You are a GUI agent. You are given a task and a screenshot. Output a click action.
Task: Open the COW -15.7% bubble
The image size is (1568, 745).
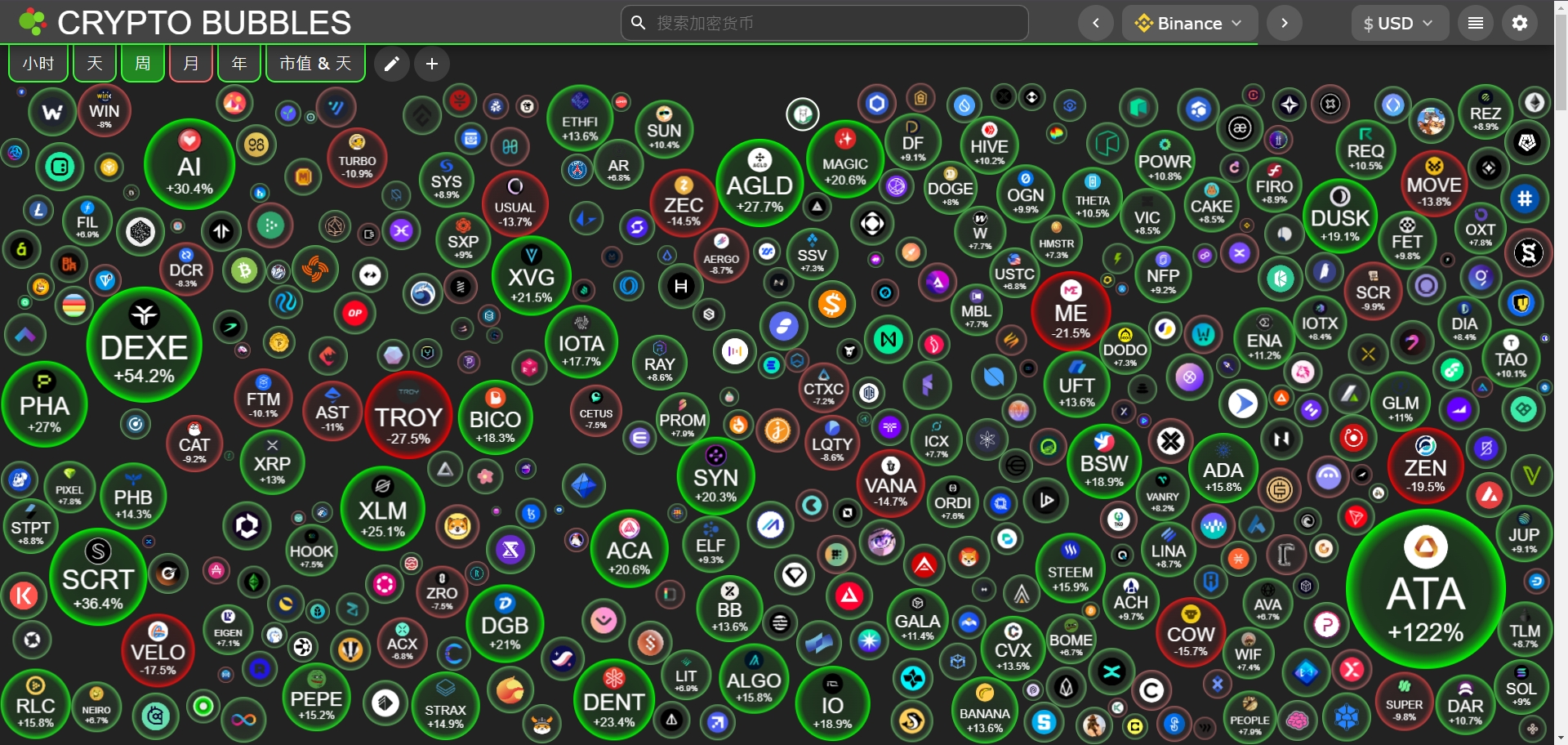(x=1191, y=632)
